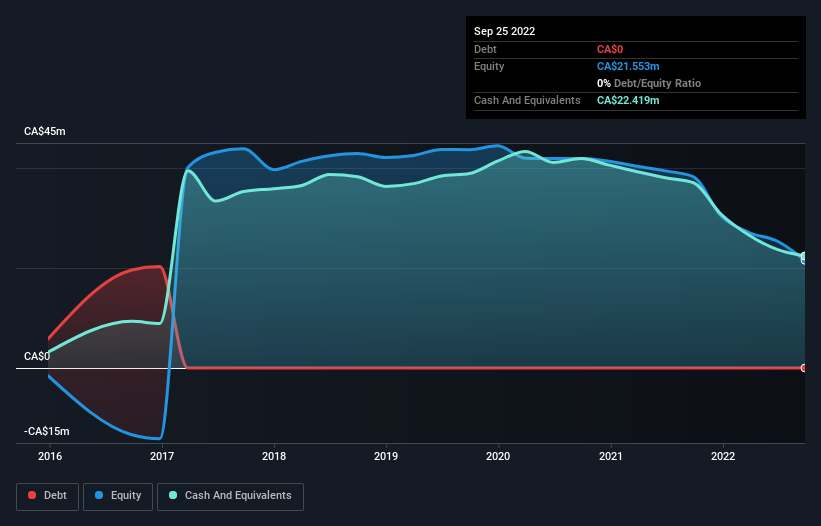The width and height of the screenshot is (821, 526).
Task: Click the Debt row label in tooltip
Action: coord(485,49)
